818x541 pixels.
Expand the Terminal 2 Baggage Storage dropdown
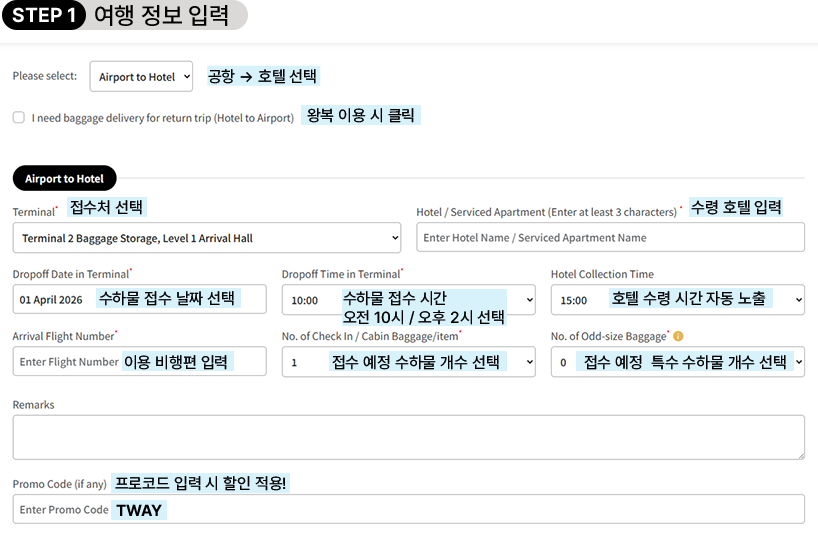(207, 238)
